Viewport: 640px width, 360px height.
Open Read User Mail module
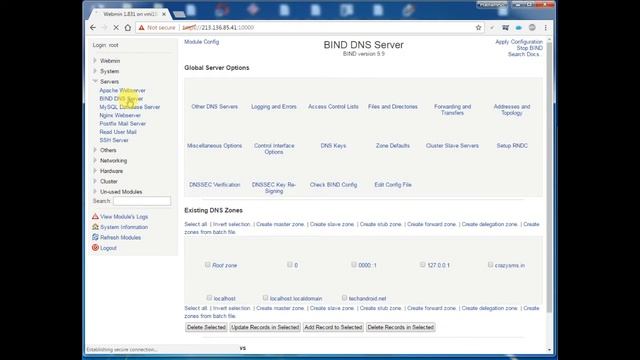point(118,132)
